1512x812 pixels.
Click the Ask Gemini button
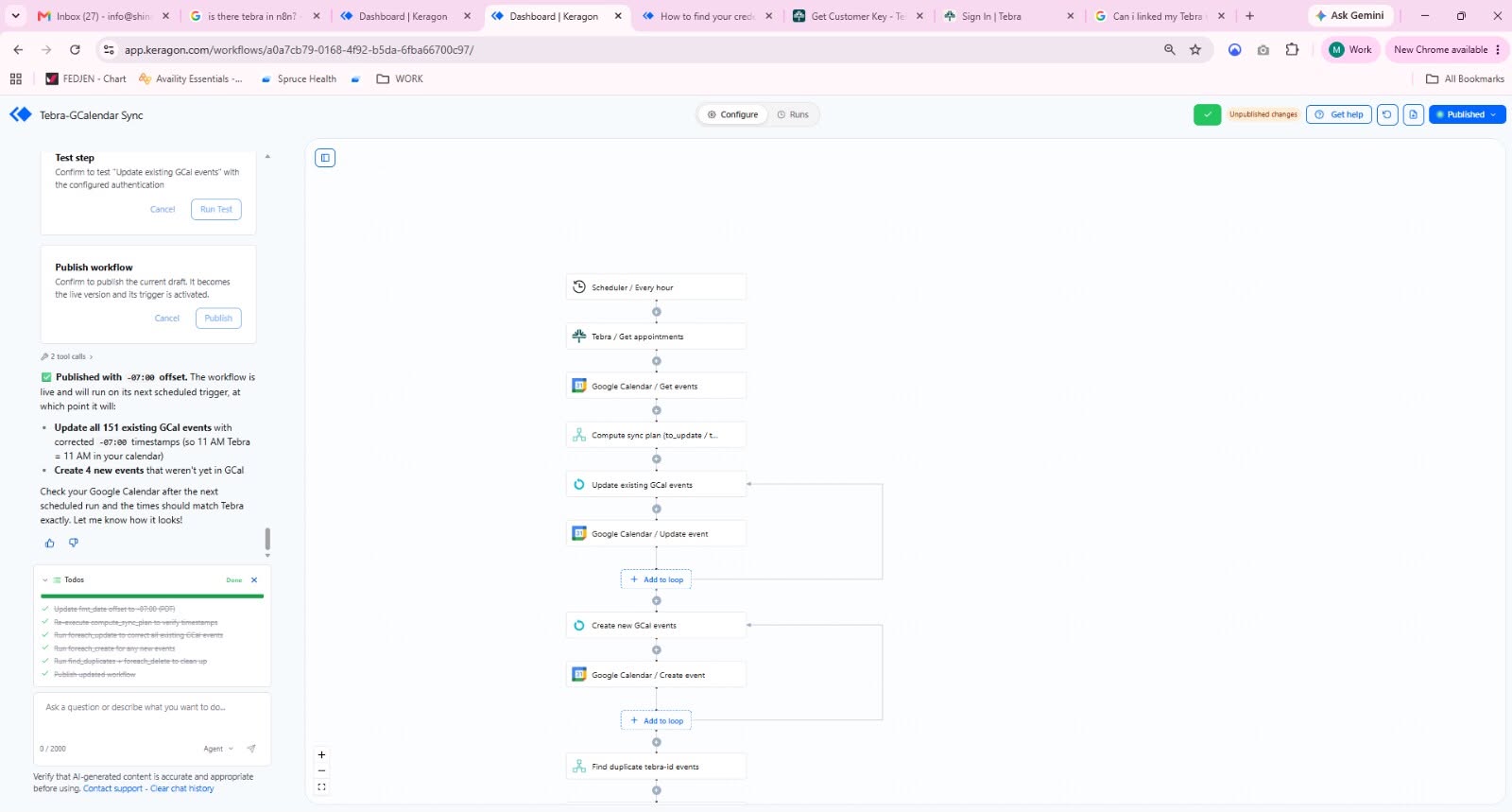(1350, 16)
